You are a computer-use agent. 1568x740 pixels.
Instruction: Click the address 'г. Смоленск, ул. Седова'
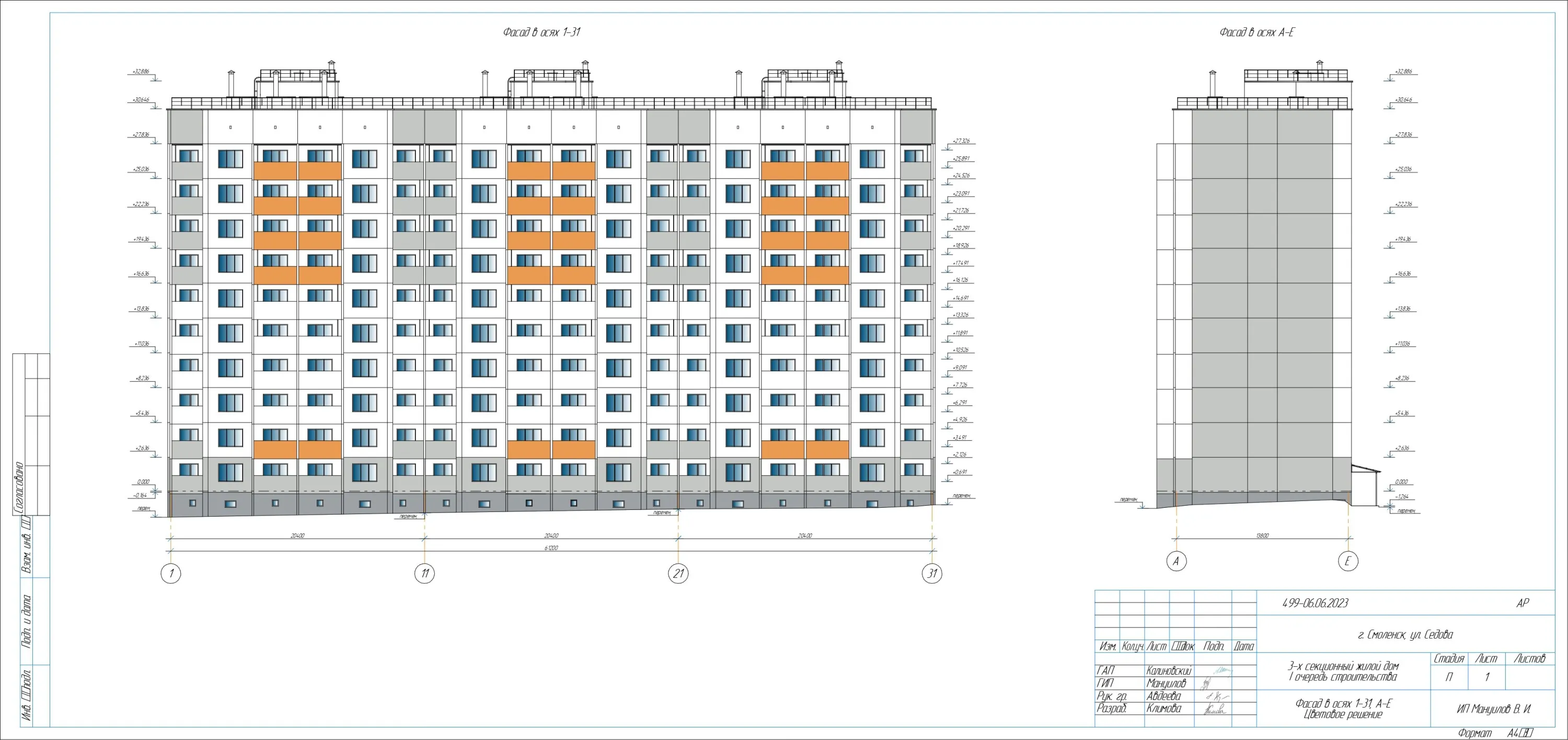pos(1405,635)
